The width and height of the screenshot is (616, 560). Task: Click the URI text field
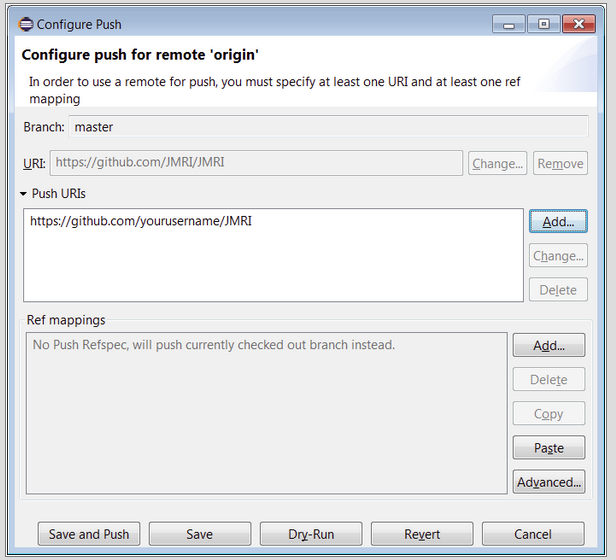[256, 163]
